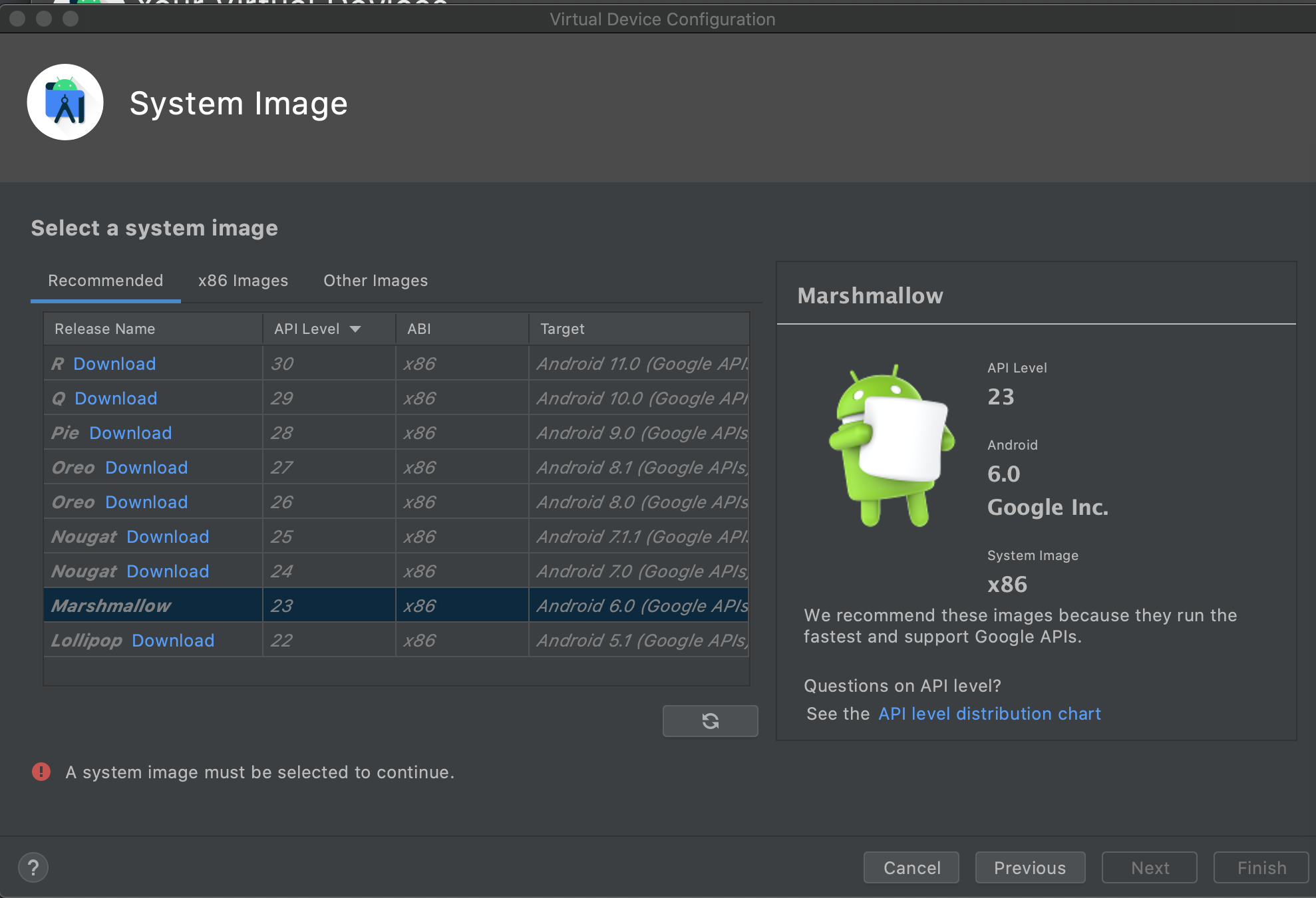
Task: Select the Android 7.0 target cell
Action: (x=639, y=571)
